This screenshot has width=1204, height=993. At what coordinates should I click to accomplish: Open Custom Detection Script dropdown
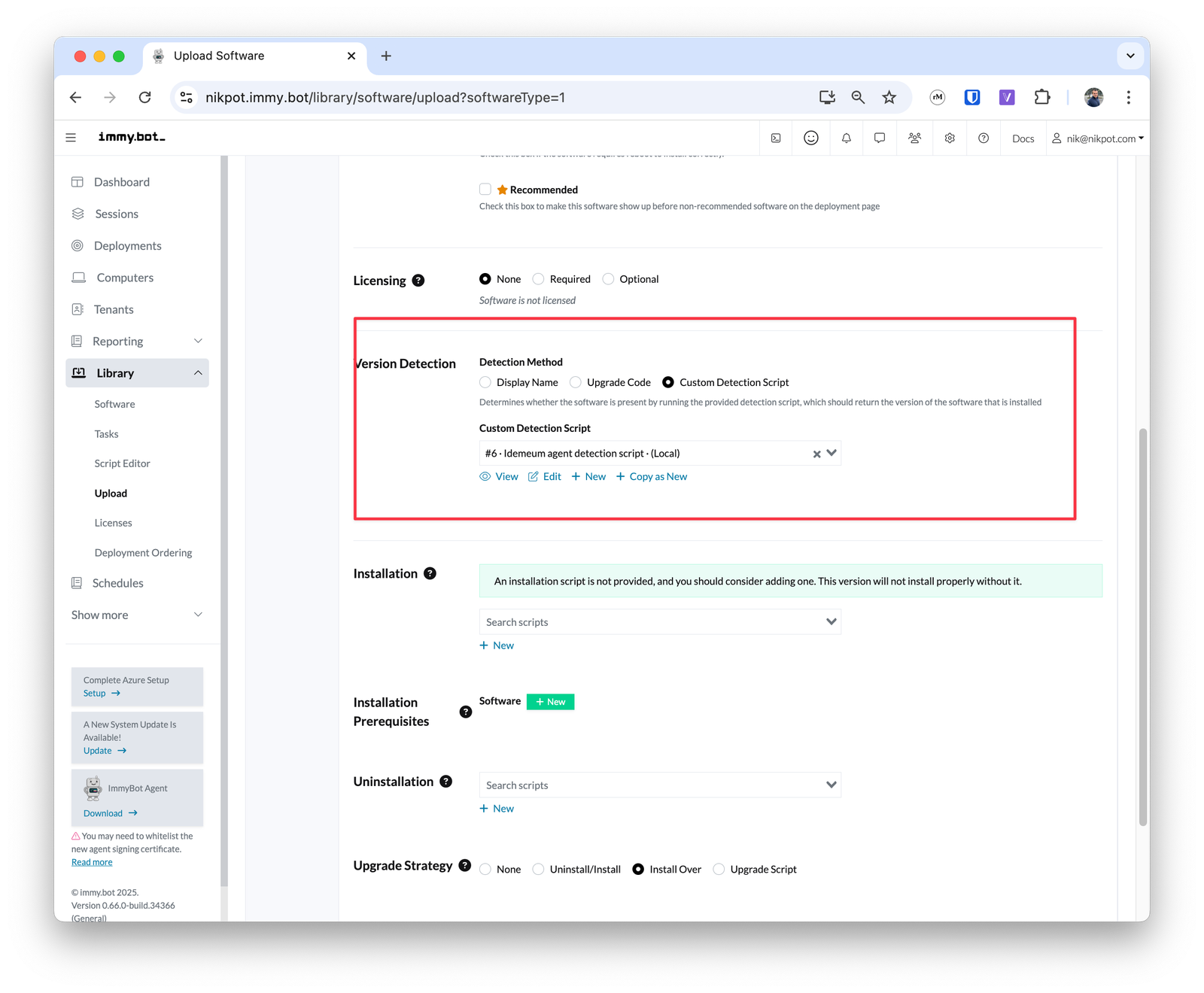(x=832, y=453)
